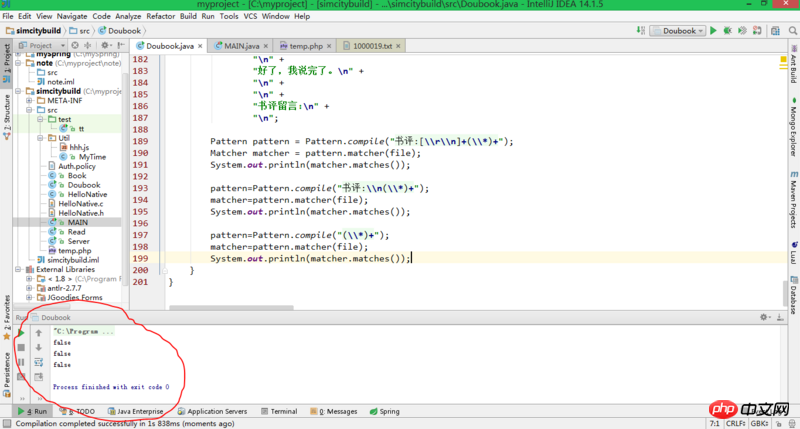Screen dimensions: 800x429
Task: Open the Spring tool window
Action: click(x=385, y=411)
